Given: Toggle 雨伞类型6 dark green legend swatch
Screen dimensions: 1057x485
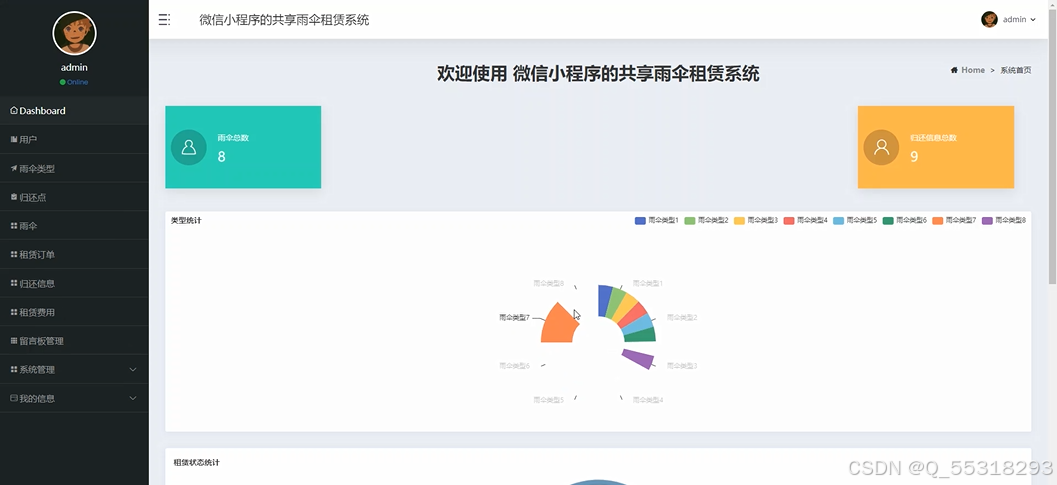Looking at the screenshot, I should [x=888, y=221].
